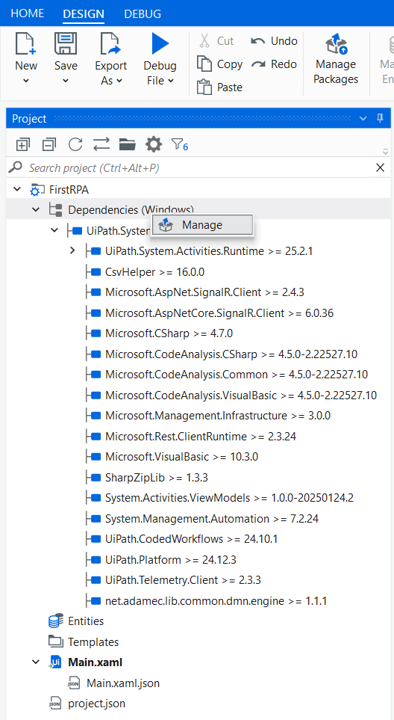This screenshot has height=720, width=394.
Task: Select net.adamec.lib.common.dmn.engine dependency
Action: (x=216, y=601)
